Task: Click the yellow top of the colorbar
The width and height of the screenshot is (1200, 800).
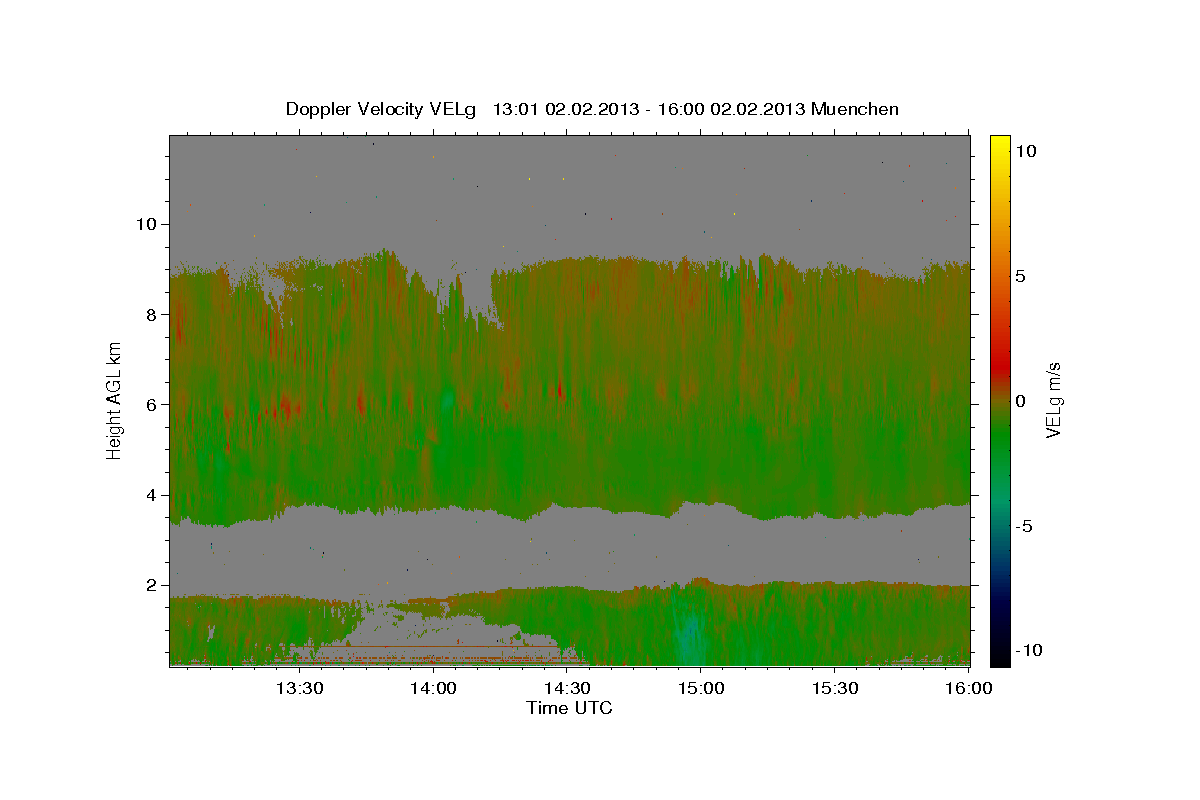Action: [1000, 143]
